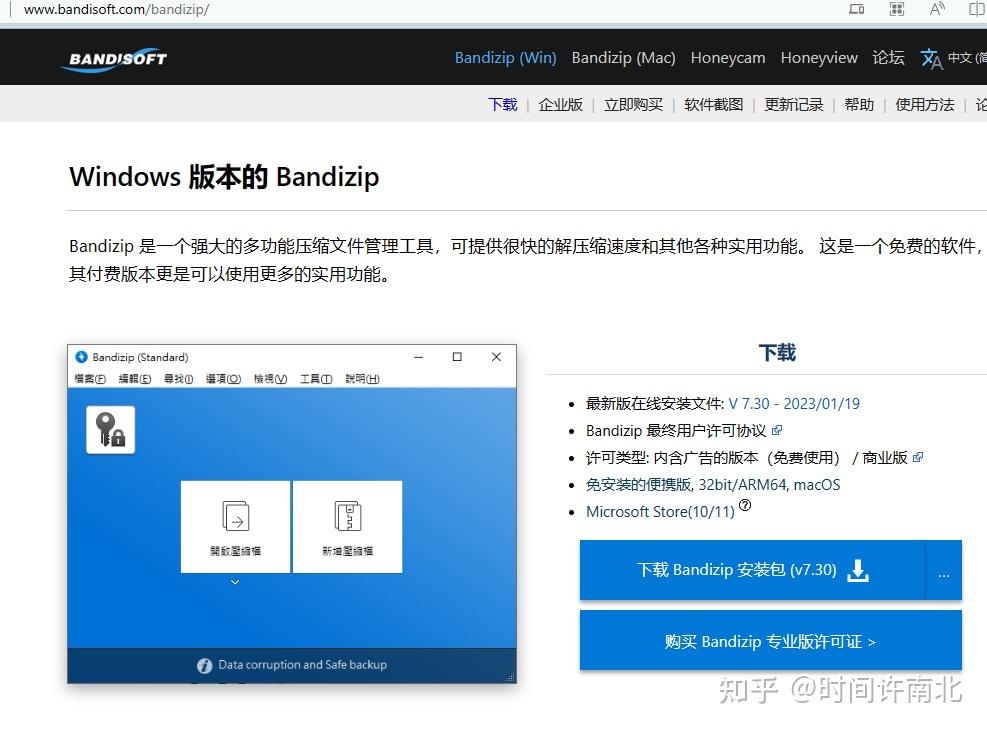
Task: Click the info icon beside Data corruption message
Action: tap(205, 664)
